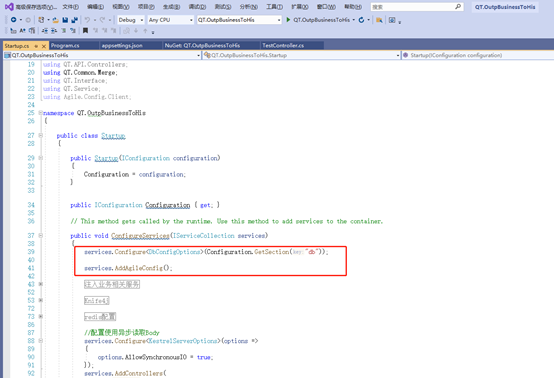The image size is (554, 378).
Task: Open the 项目(P) menu
Action: [x=146, y=7]
